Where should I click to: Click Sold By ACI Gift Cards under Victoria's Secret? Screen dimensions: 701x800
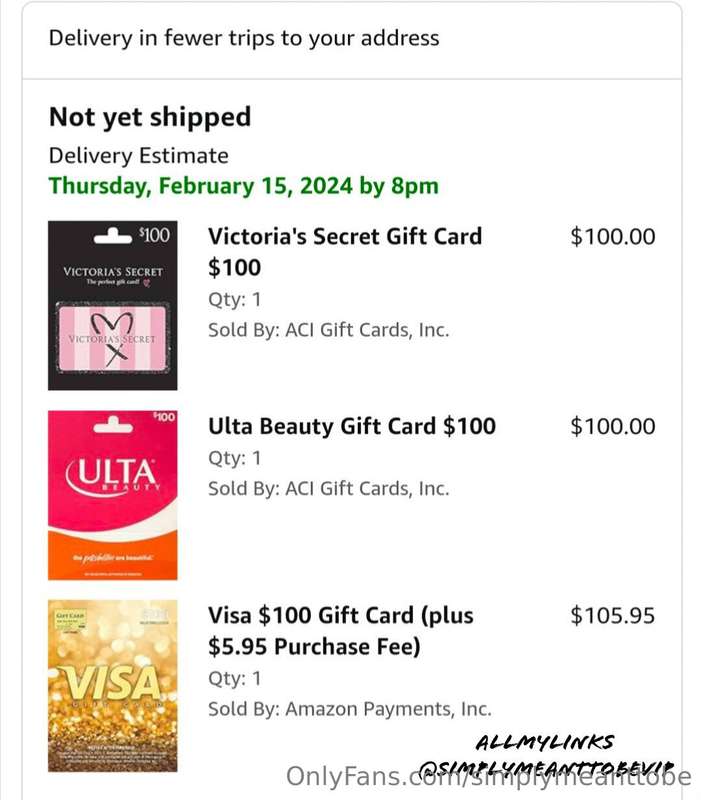329,330
